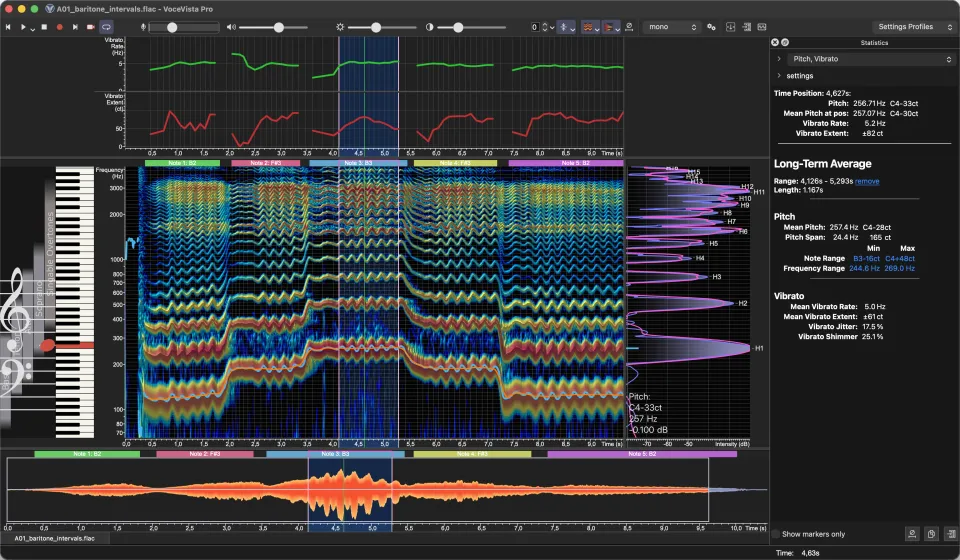Click the selected region in waveform overview
Screen dimensions: 960x560
(350, 490)
